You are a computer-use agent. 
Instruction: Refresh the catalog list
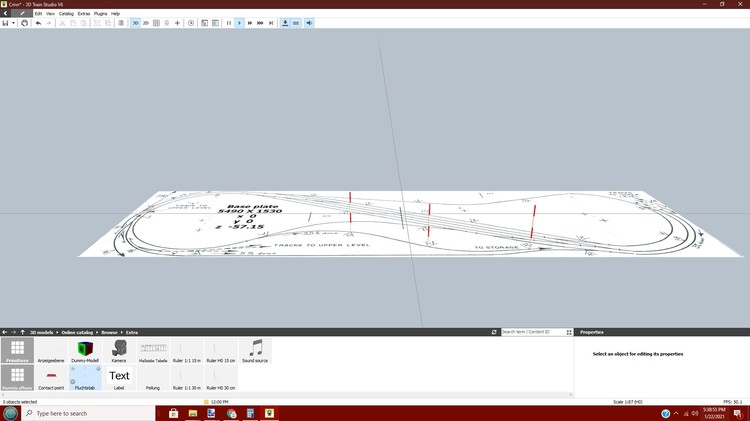click(494, 332)
